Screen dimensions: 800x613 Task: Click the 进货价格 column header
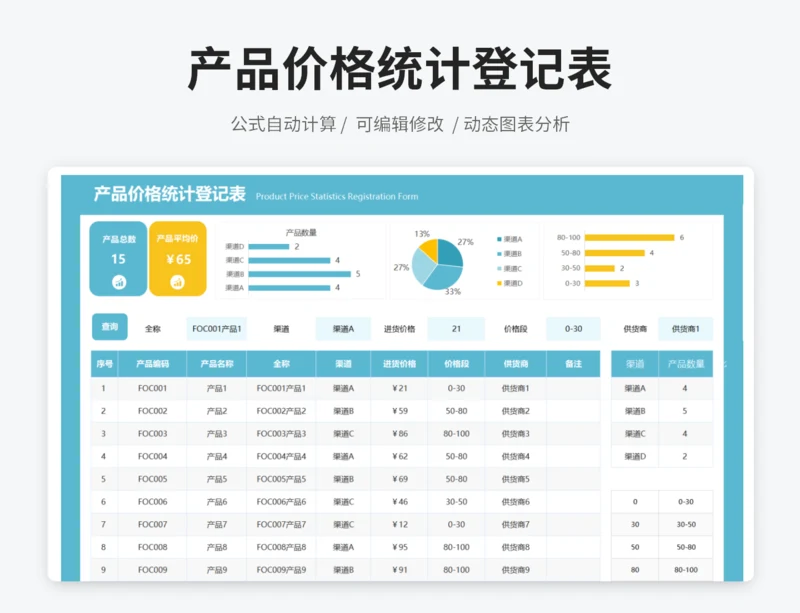399,364
